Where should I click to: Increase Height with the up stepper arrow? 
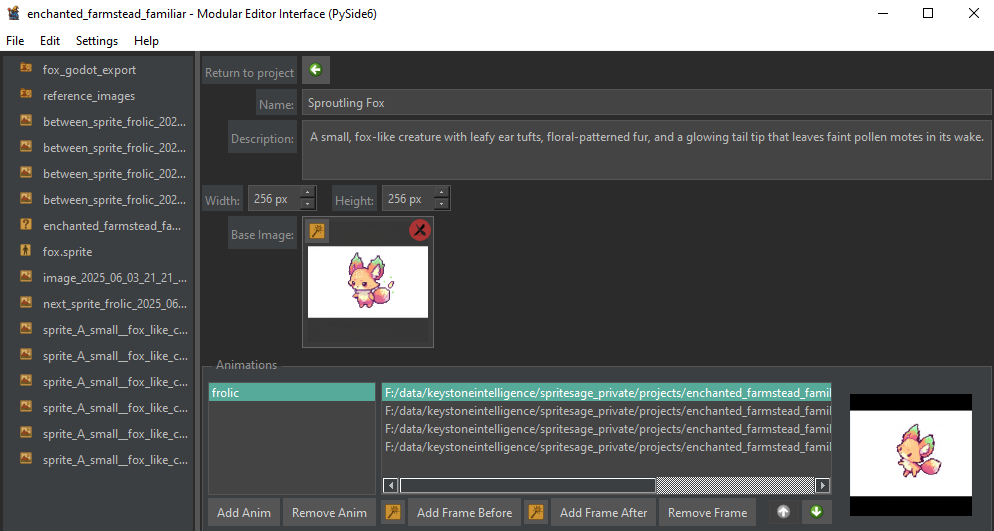point(441,193)
